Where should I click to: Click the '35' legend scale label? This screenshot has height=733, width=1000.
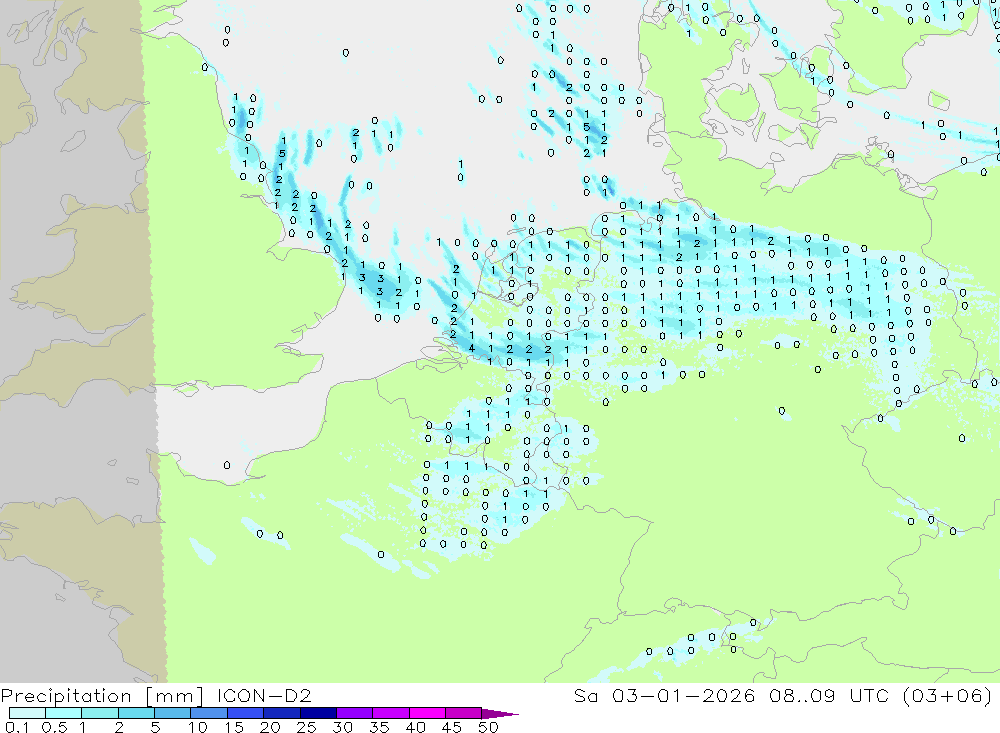point(379,727)
